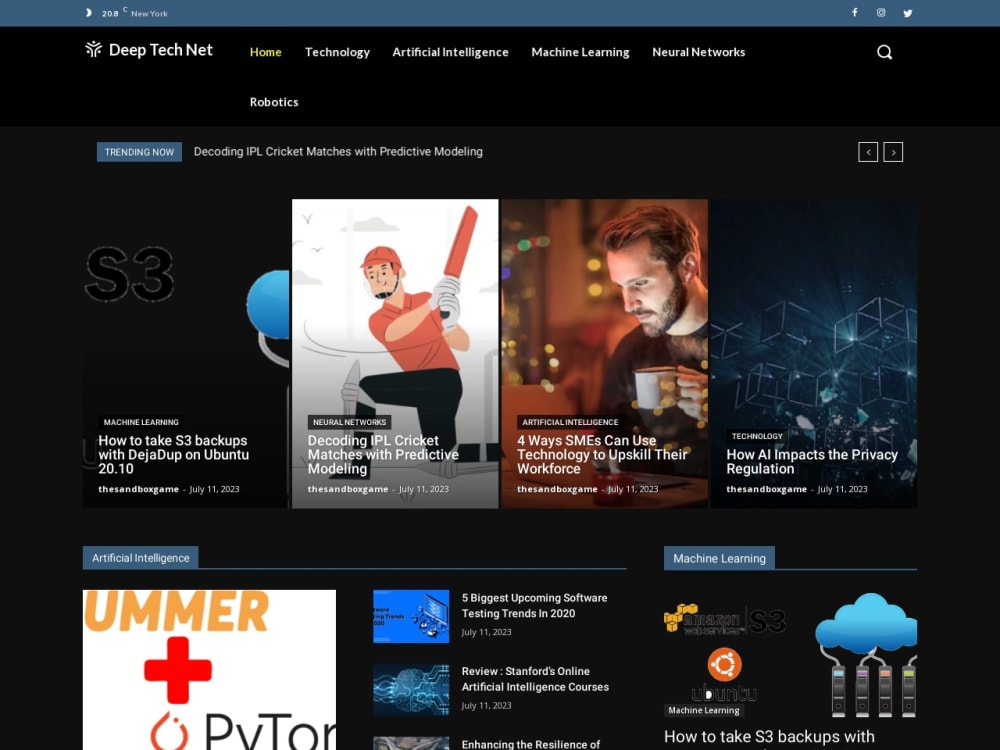
Task: Select the Artificial Intelligence section header tab
Action: coord(140,557)
